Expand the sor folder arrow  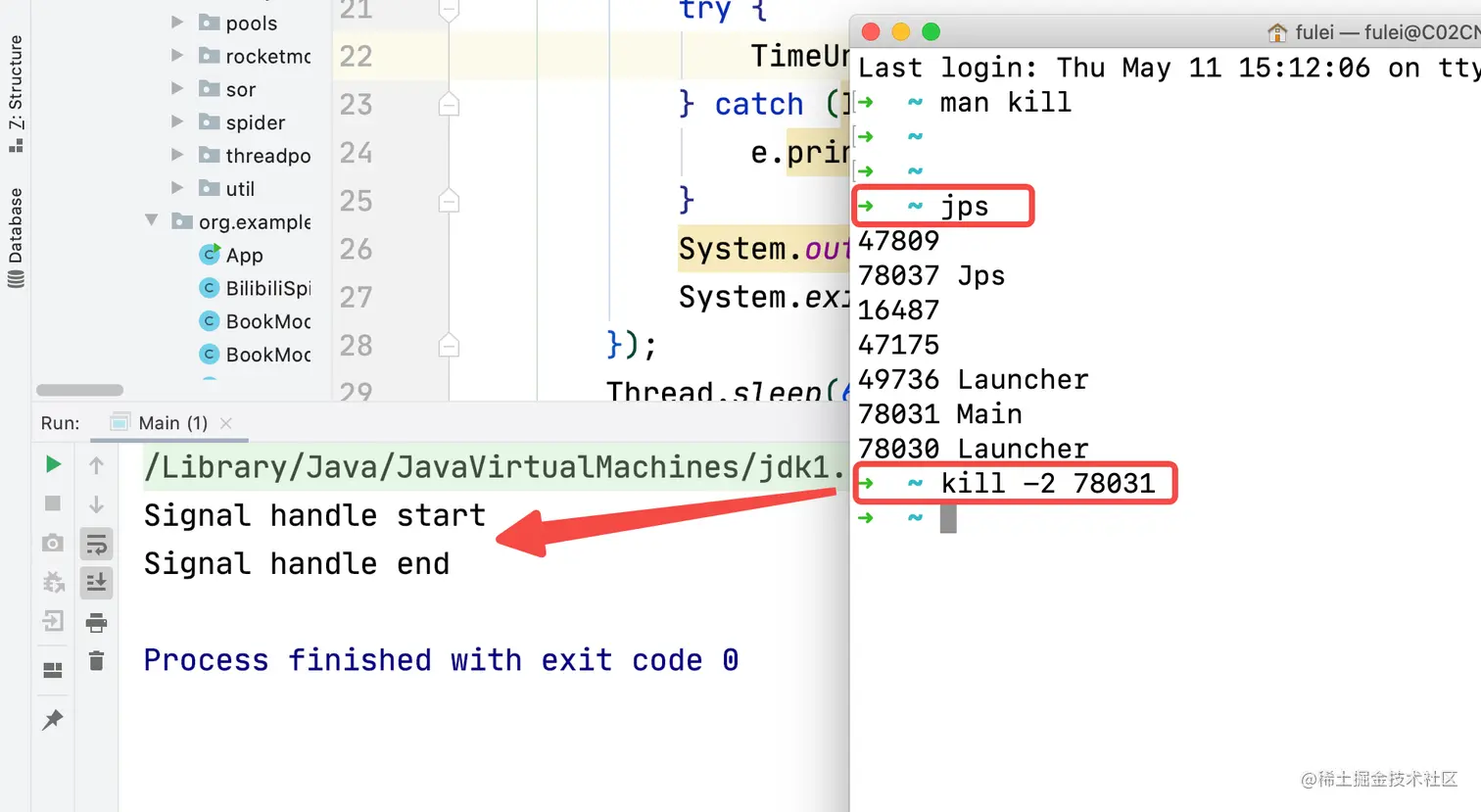pyautogui.click(x=177, y=88)
